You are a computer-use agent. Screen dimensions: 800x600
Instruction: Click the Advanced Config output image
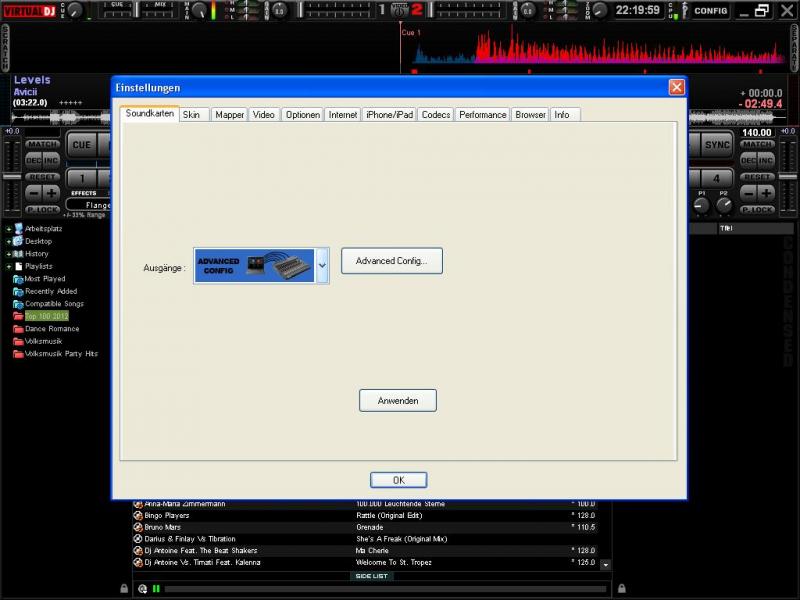[x=254, y=265]
